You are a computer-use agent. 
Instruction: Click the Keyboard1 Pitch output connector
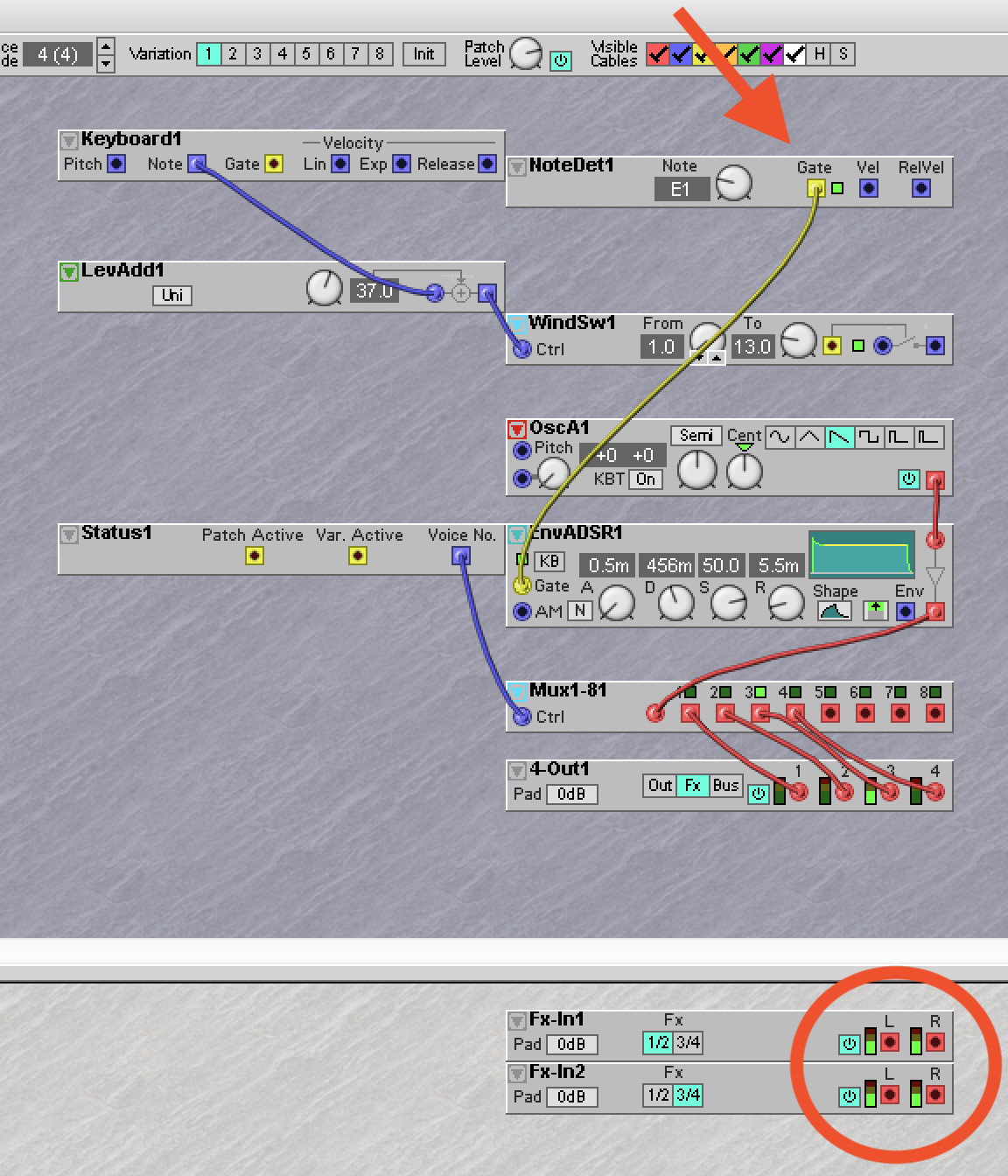116,164
